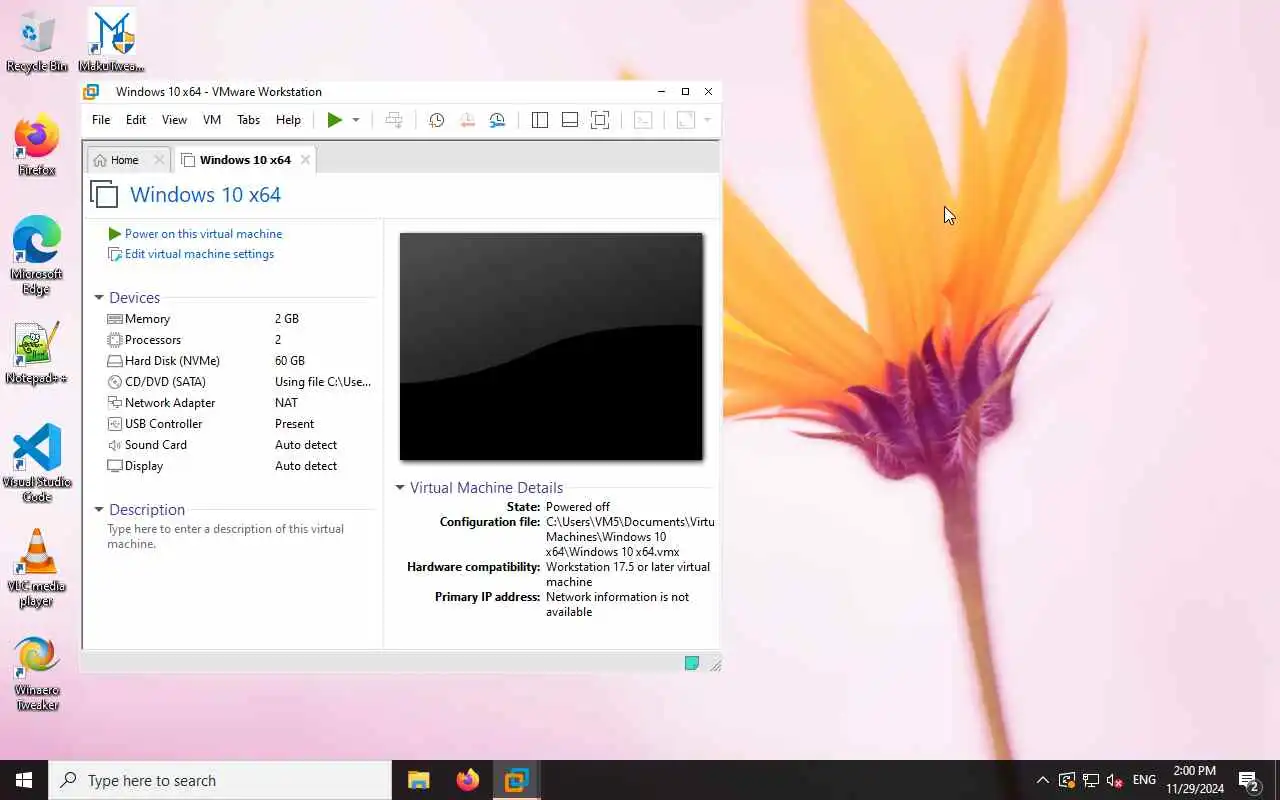This screenshot has width=1280, height=800.
Task: Click the description text input area
Action: click(239, 537)
